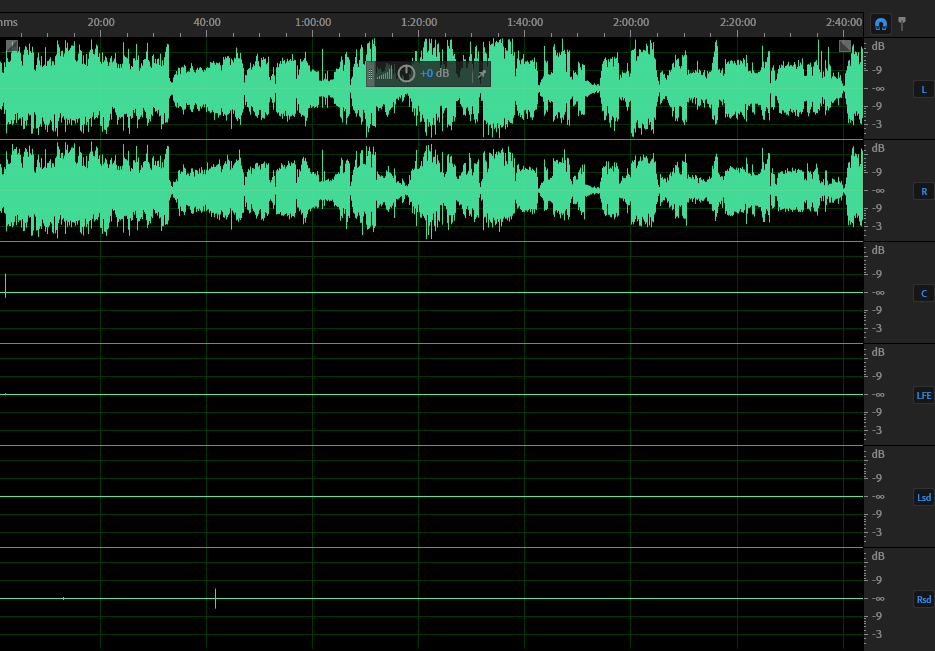
Task: Toggle the LFE channel button
Action: [x=924, y=395]
